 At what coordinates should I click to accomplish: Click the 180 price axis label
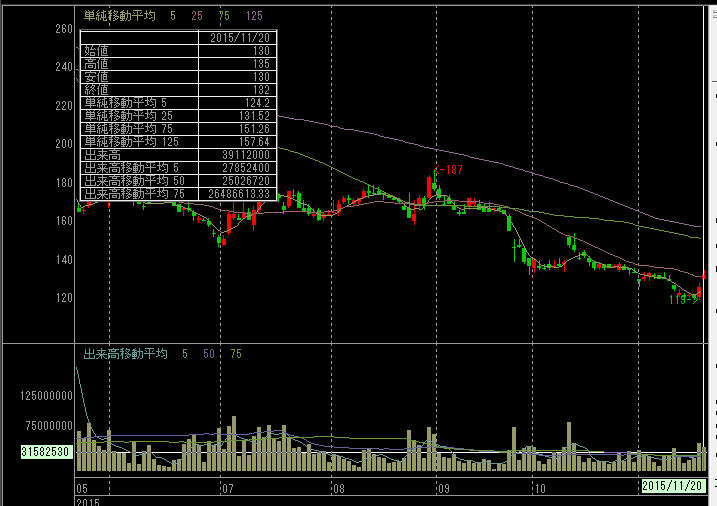(64, 183)
